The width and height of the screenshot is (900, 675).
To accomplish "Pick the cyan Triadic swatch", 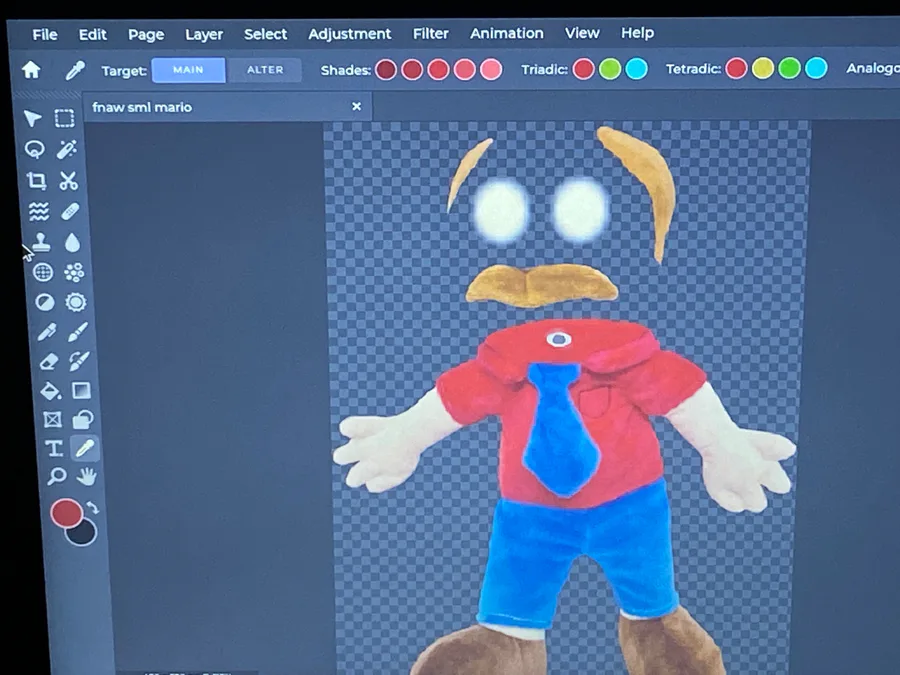I will point(637,69).
